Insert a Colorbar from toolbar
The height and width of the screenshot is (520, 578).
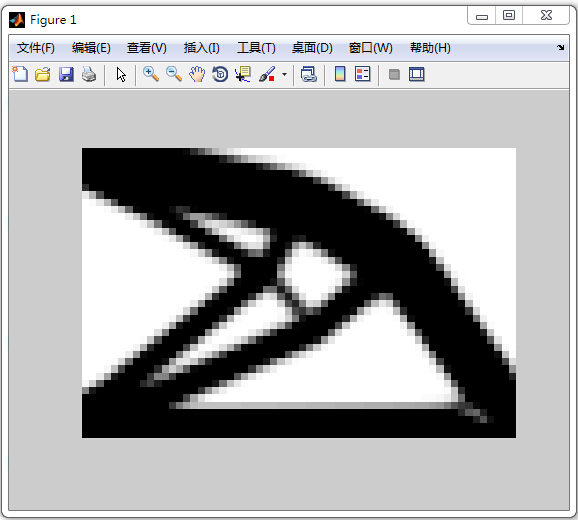click(340, 74)
